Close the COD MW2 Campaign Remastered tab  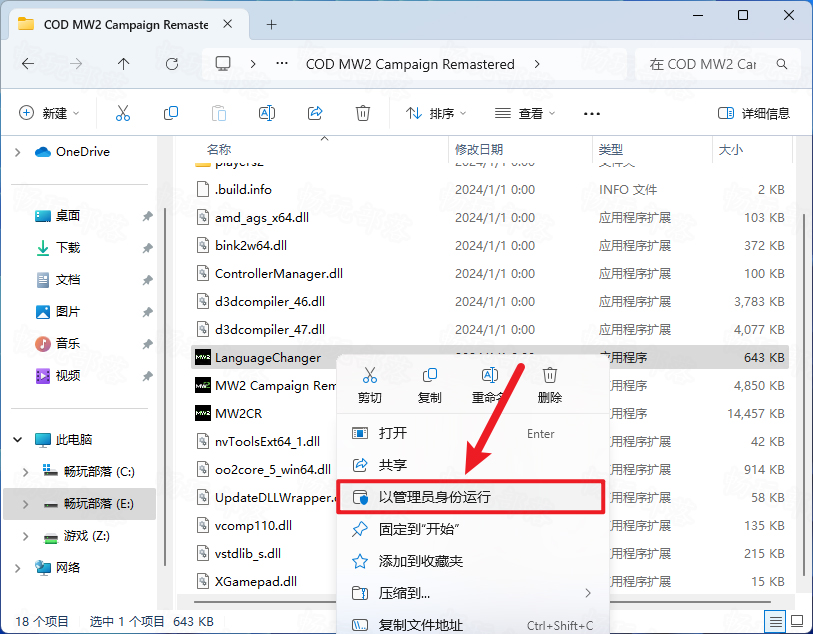[227, 24]
